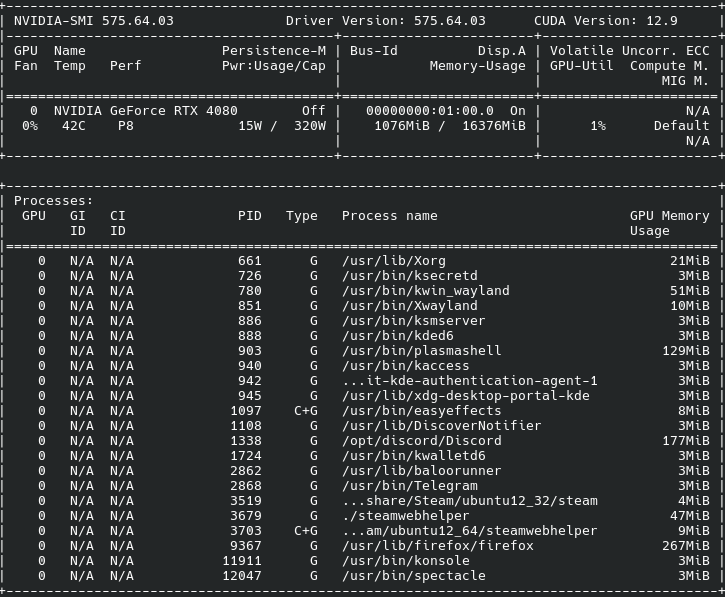Select the GPU name NVIDIA GeForce RTX 4080

146,111
